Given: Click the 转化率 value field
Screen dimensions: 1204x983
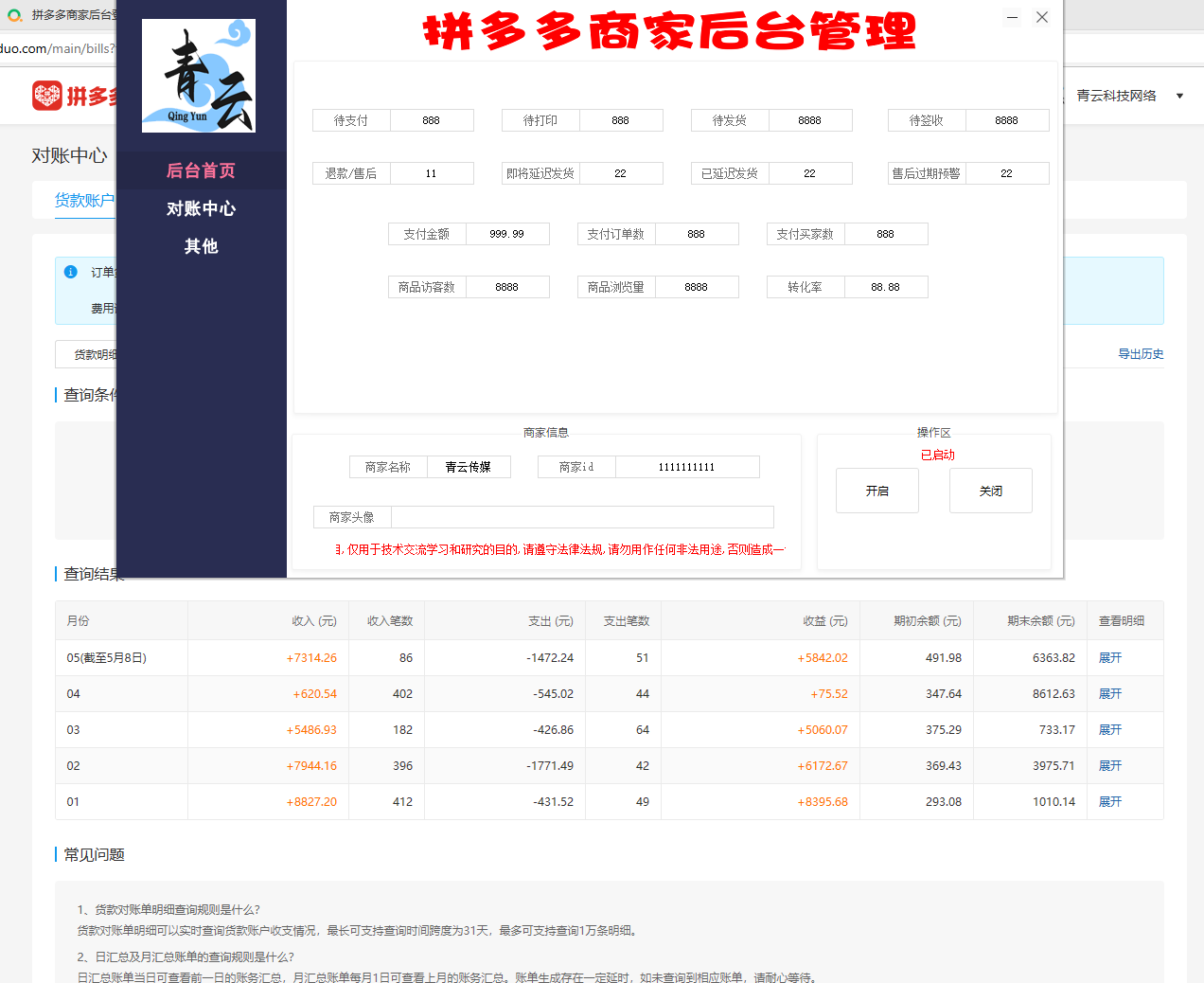Looking at the screenshot, I should (x=886, y=287).
